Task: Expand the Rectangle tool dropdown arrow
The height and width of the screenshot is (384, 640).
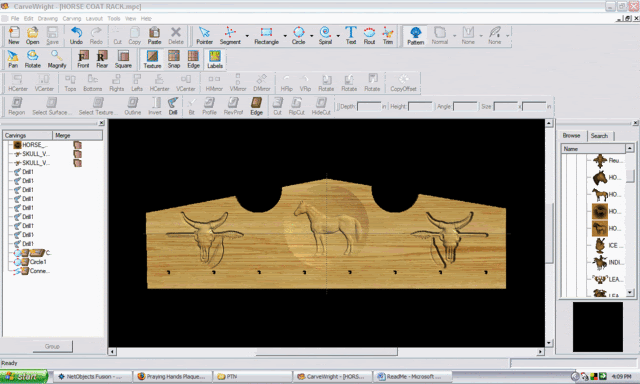Action: point(285,36)
